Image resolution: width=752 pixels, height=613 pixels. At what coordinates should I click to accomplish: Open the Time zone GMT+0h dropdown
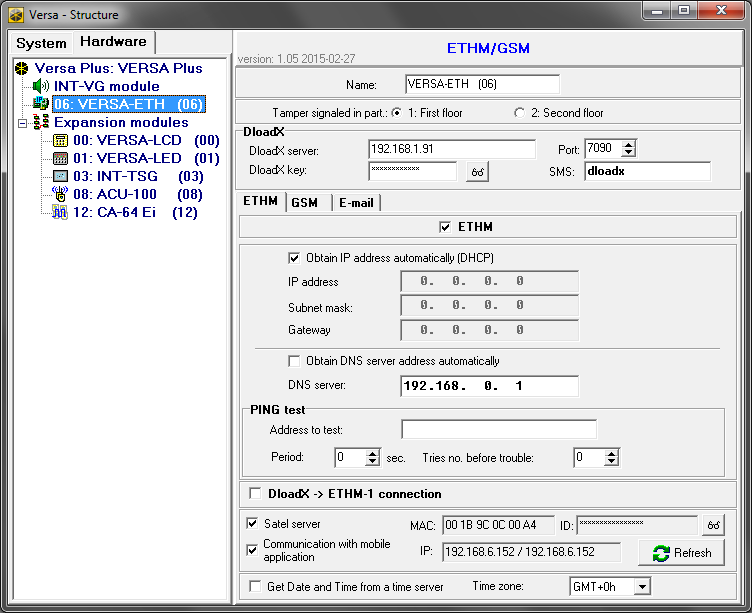coord(642,587)
